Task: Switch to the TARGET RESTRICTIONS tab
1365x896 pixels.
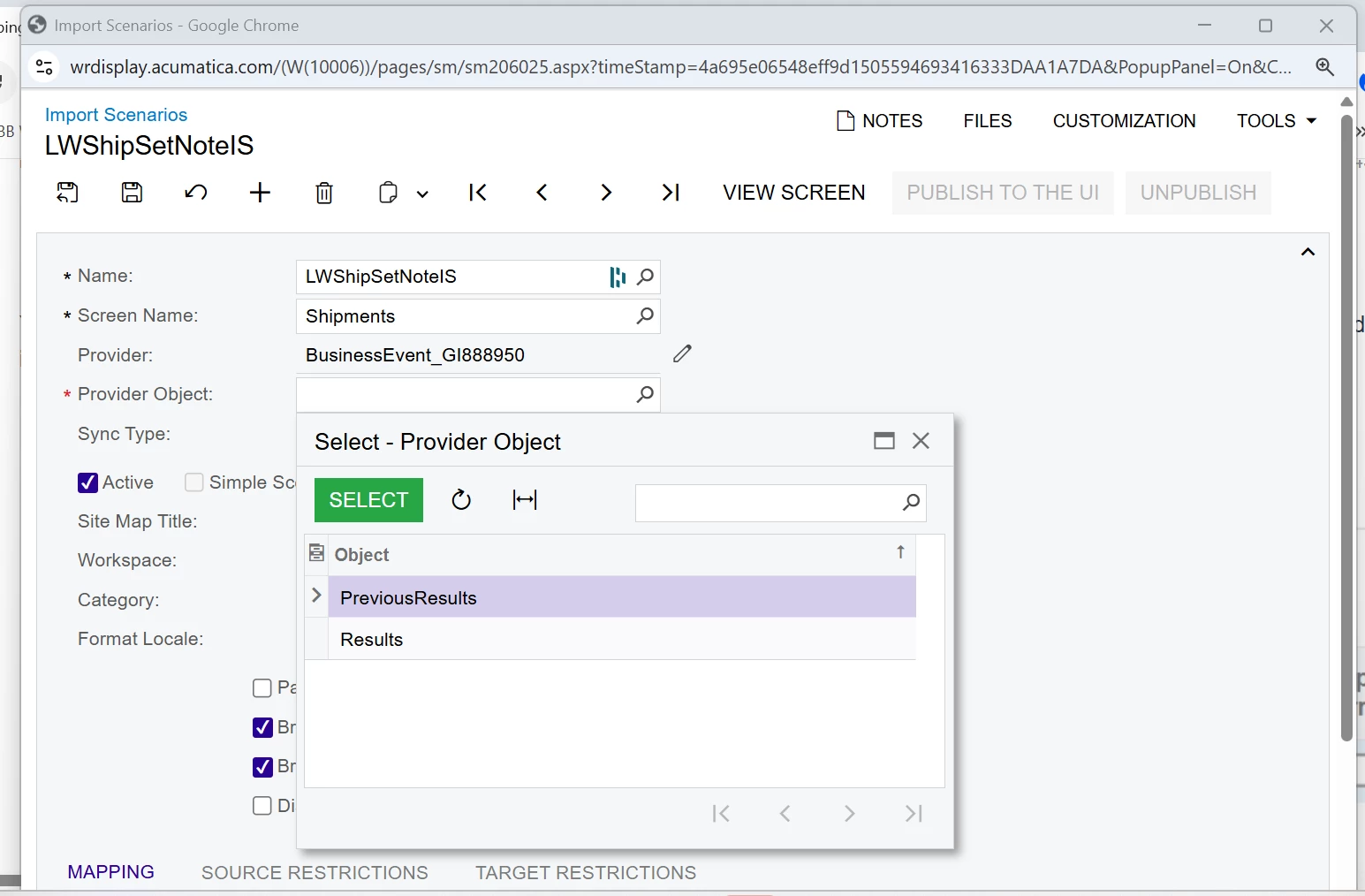Action: coord(586,873)
